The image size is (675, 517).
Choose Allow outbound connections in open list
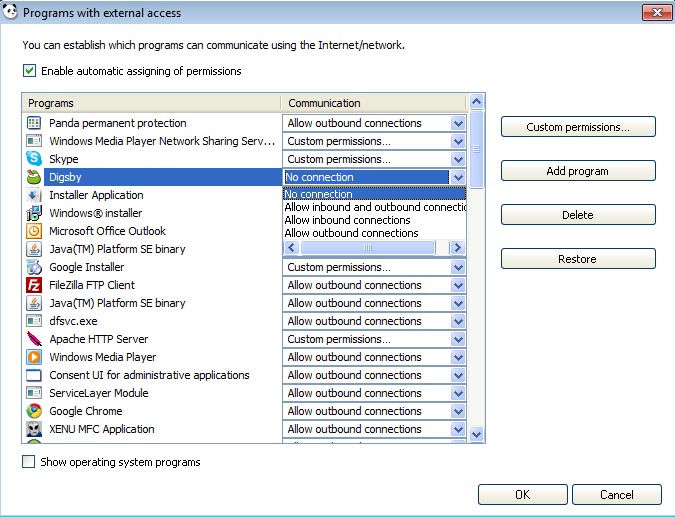coord(375,233)
